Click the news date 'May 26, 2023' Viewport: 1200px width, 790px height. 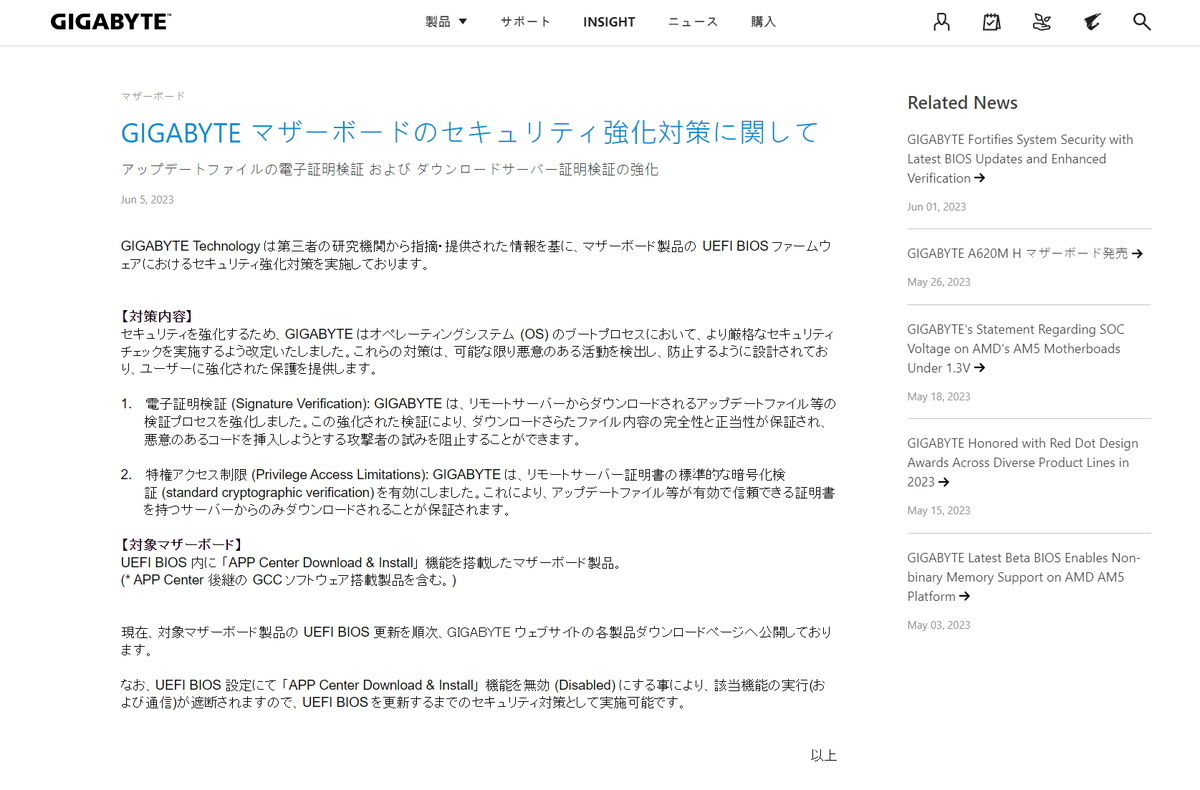938,282
